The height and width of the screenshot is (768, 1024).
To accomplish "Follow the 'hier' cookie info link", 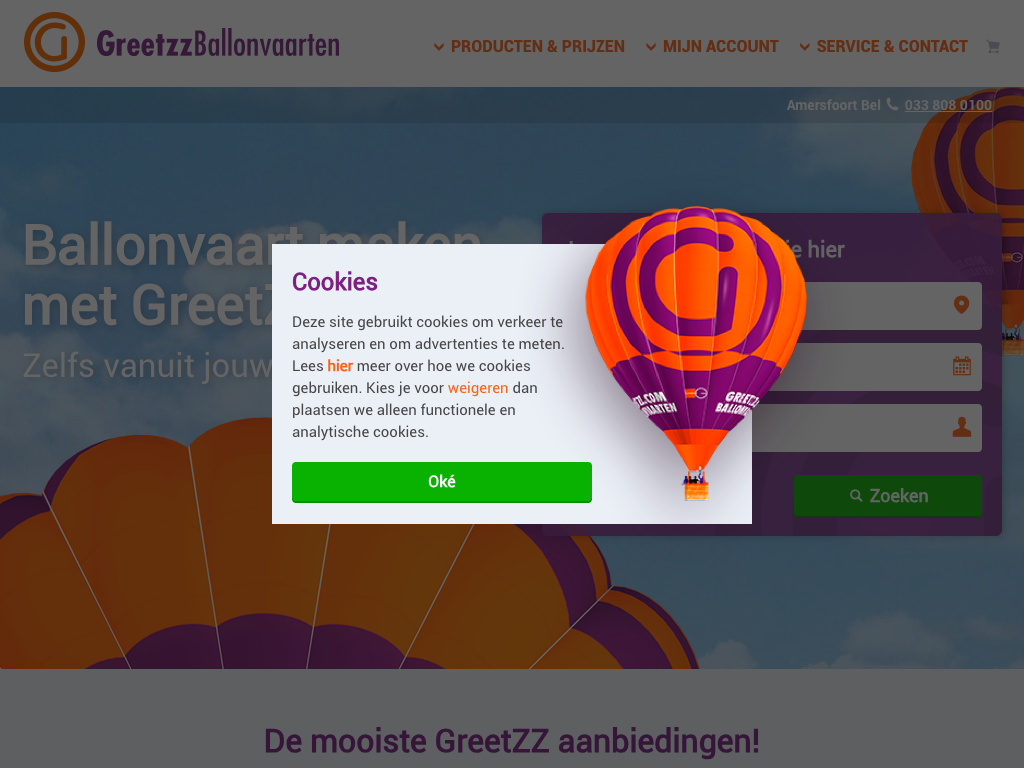I will pos(340,366).
